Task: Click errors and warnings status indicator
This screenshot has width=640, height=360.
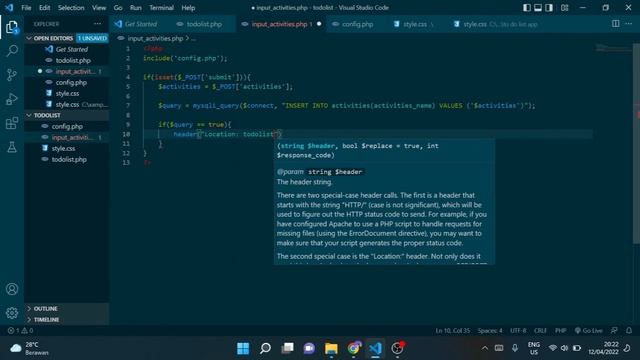Action: (20, 331)
